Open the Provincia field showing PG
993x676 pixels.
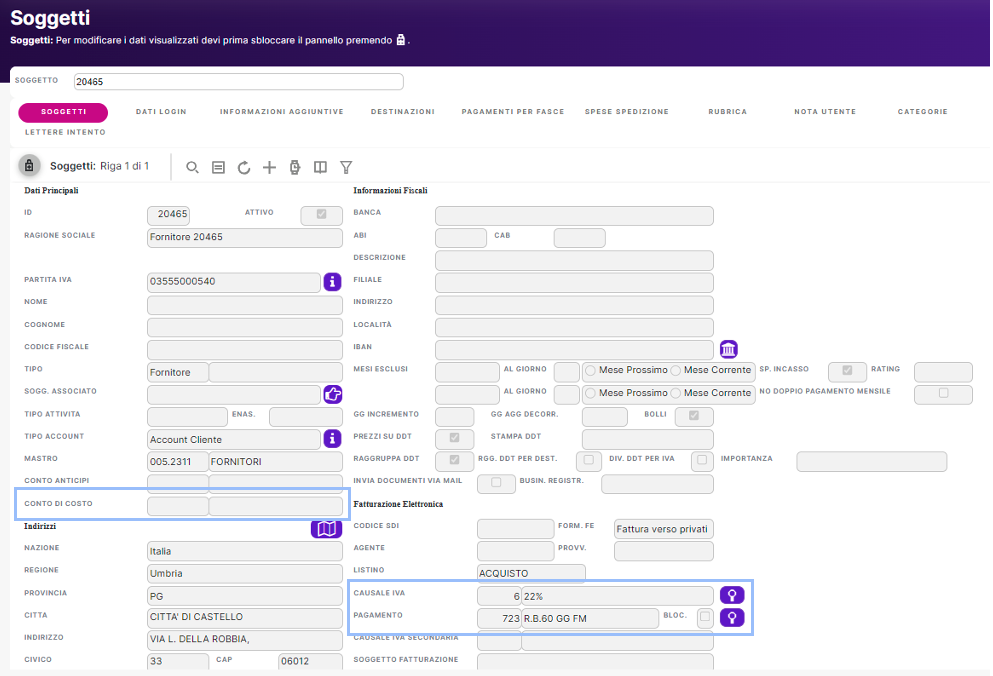(244, 596)
